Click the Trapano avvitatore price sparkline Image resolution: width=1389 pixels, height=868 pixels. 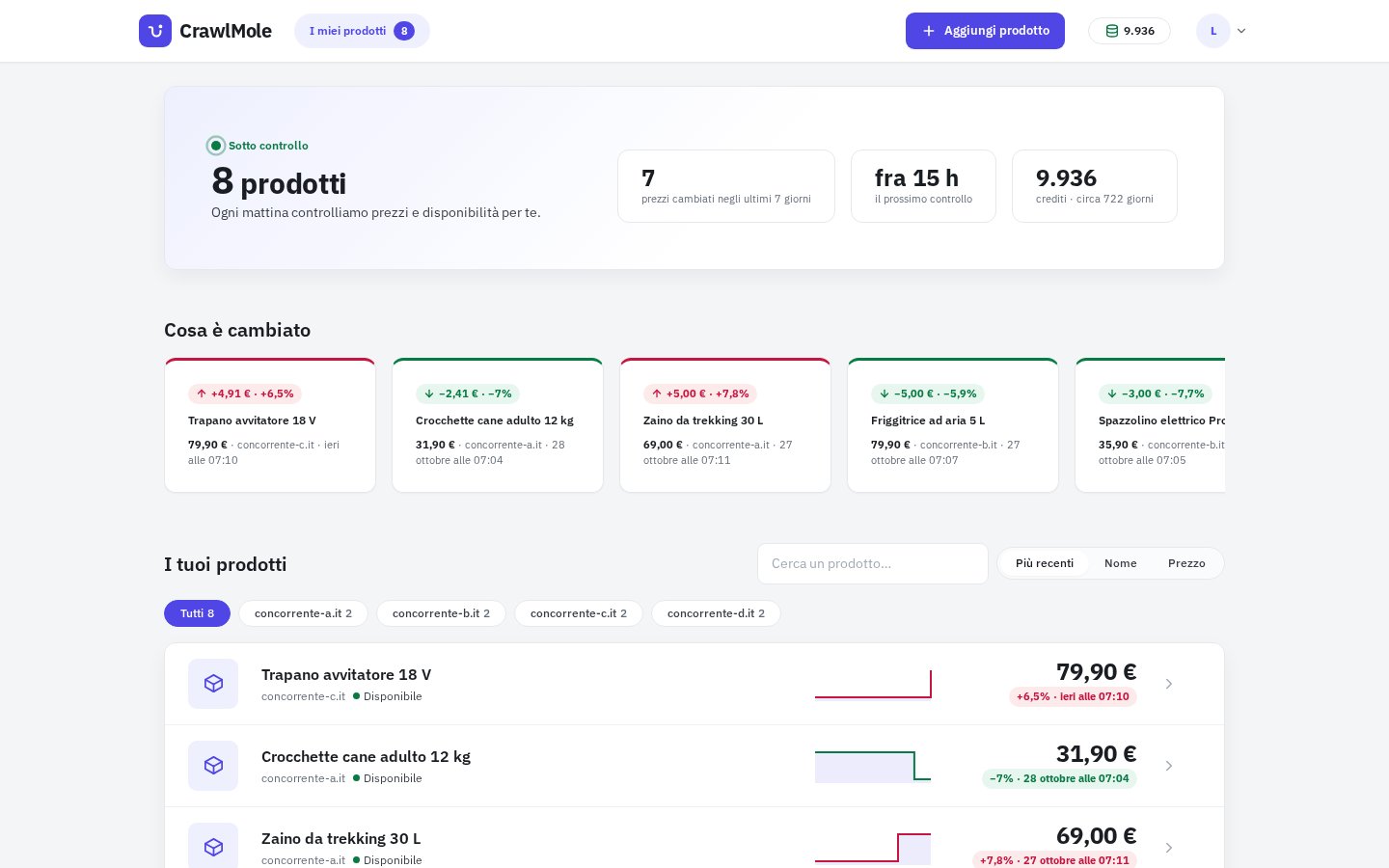coord(873,684)
